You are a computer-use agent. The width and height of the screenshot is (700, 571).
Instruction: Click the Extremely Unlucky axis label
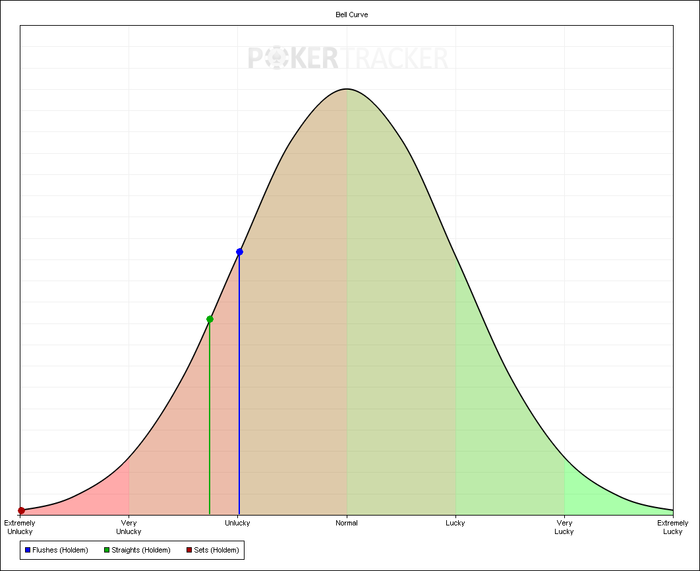(x=20, y=527)
